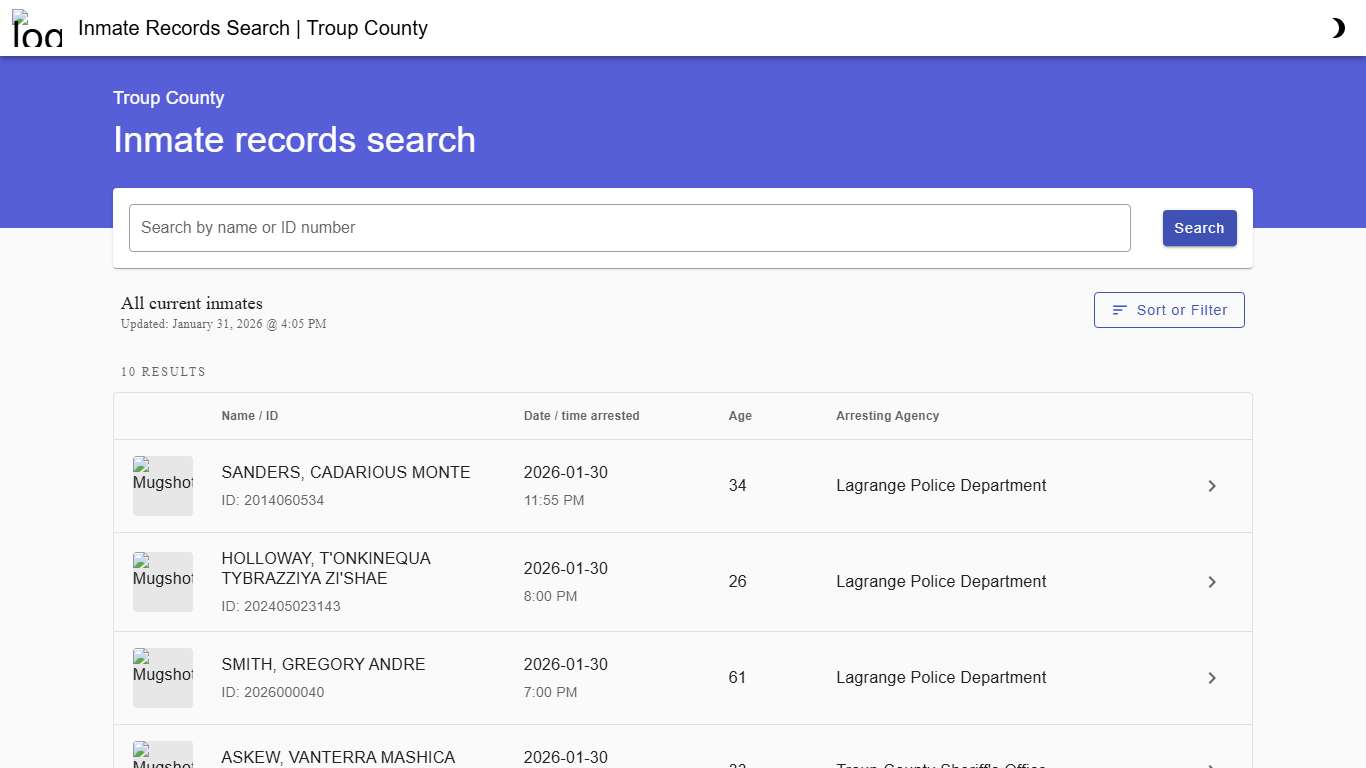
Task: Open SANDERS, CADARIOUS MONTE's mugshot image
Action: (162, 485)
